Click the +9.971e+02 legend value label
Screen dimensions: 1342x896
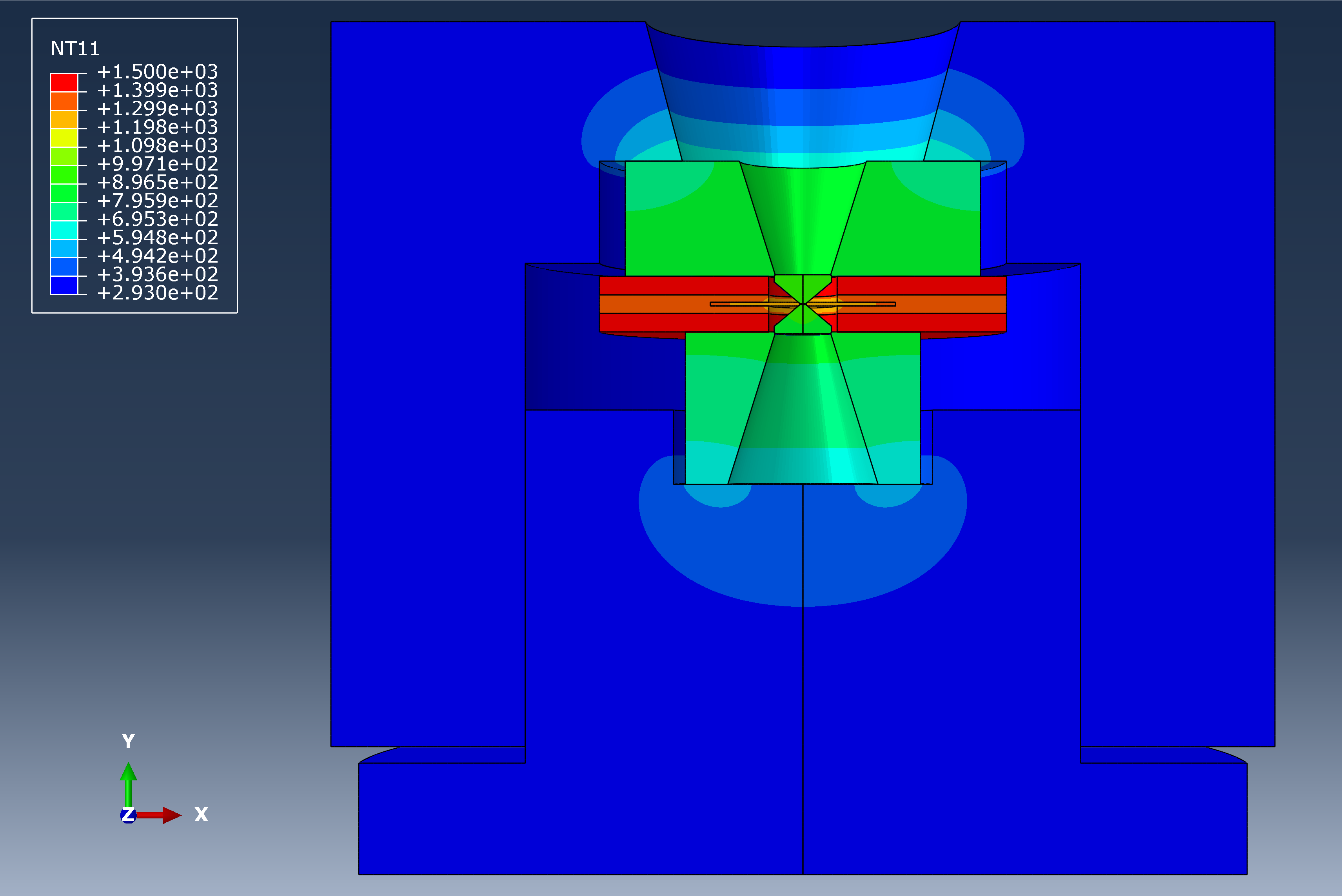coord(157,163)
